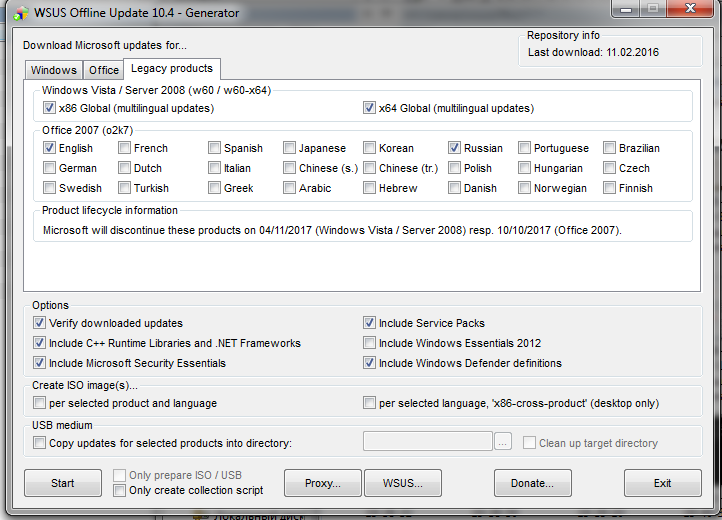Open the Office tab
722x520 pixels.
[x=104, y=70]
